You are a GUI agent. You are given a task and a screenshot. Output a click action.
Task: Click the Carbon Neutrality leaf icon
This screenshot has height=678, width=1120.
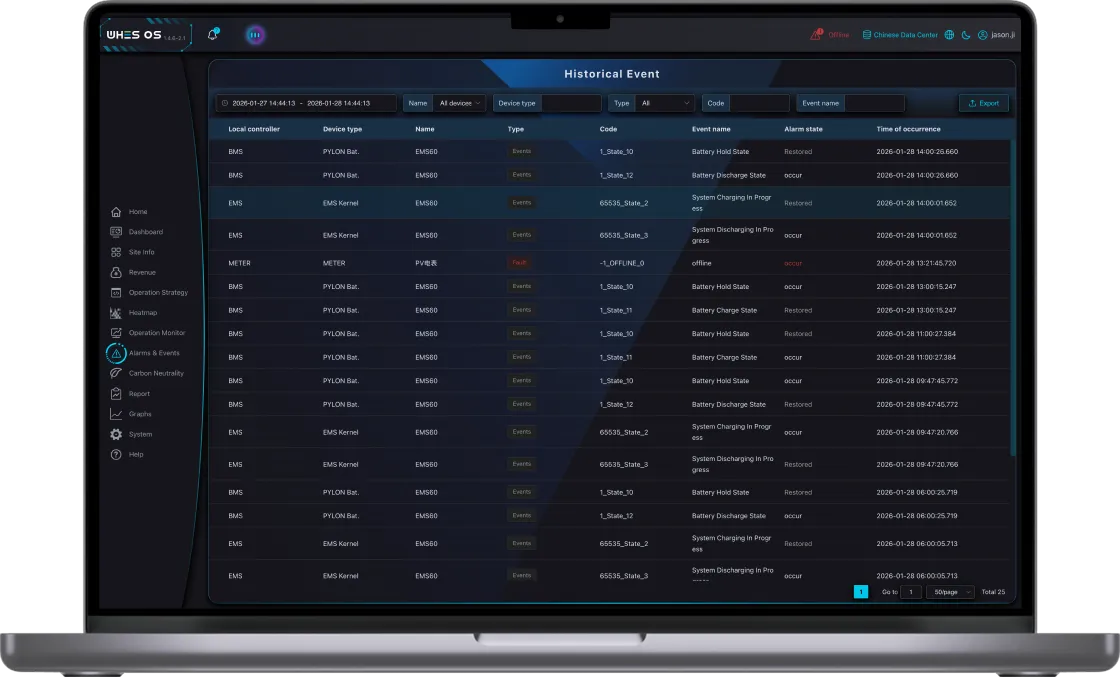pyautogui.click(x=116, y=373)
